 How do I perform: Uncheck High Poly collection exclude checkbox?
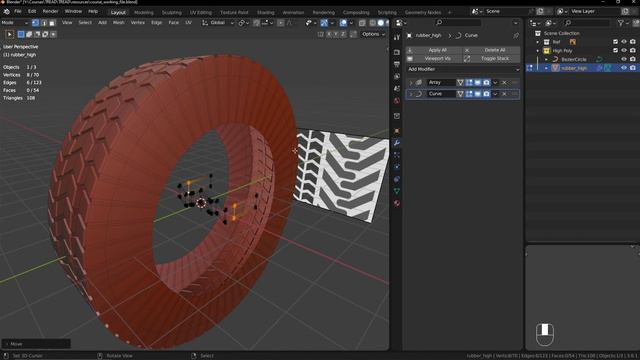click(616, 51)
